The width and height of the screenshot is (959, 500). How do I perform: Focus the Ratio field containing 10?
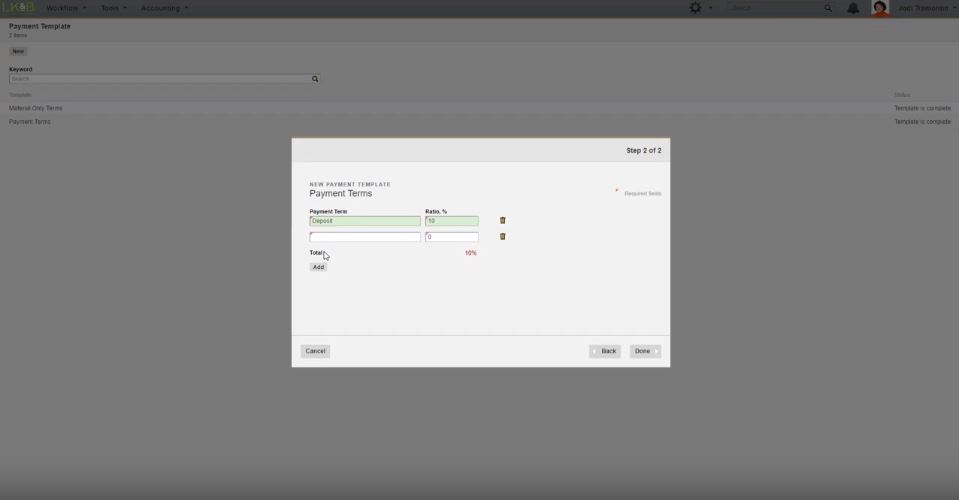coord(451,221)
